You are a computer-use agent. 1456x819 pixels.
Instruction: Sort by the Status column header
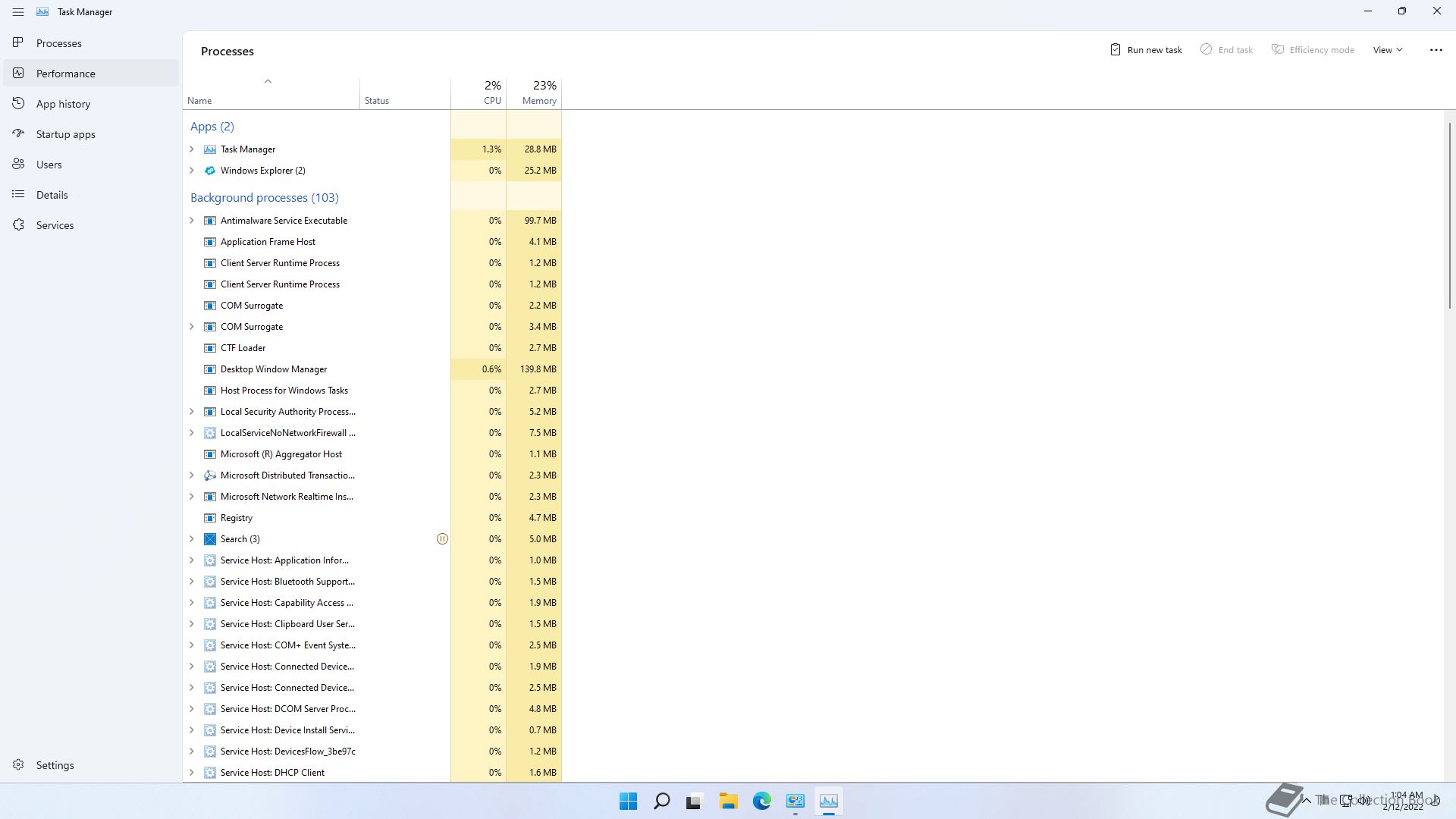click(x=405, y=93)
